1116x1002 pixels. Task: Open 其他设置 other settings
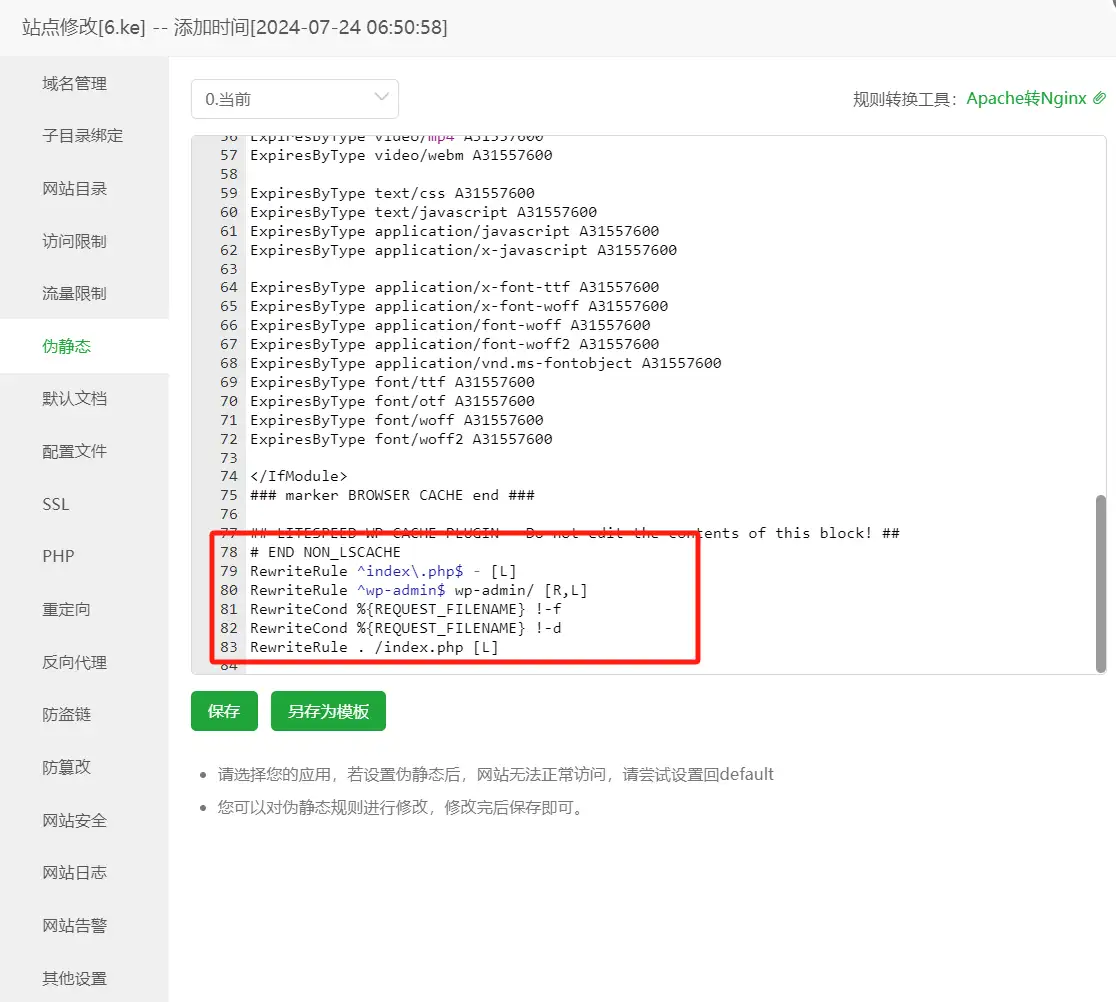74,978
